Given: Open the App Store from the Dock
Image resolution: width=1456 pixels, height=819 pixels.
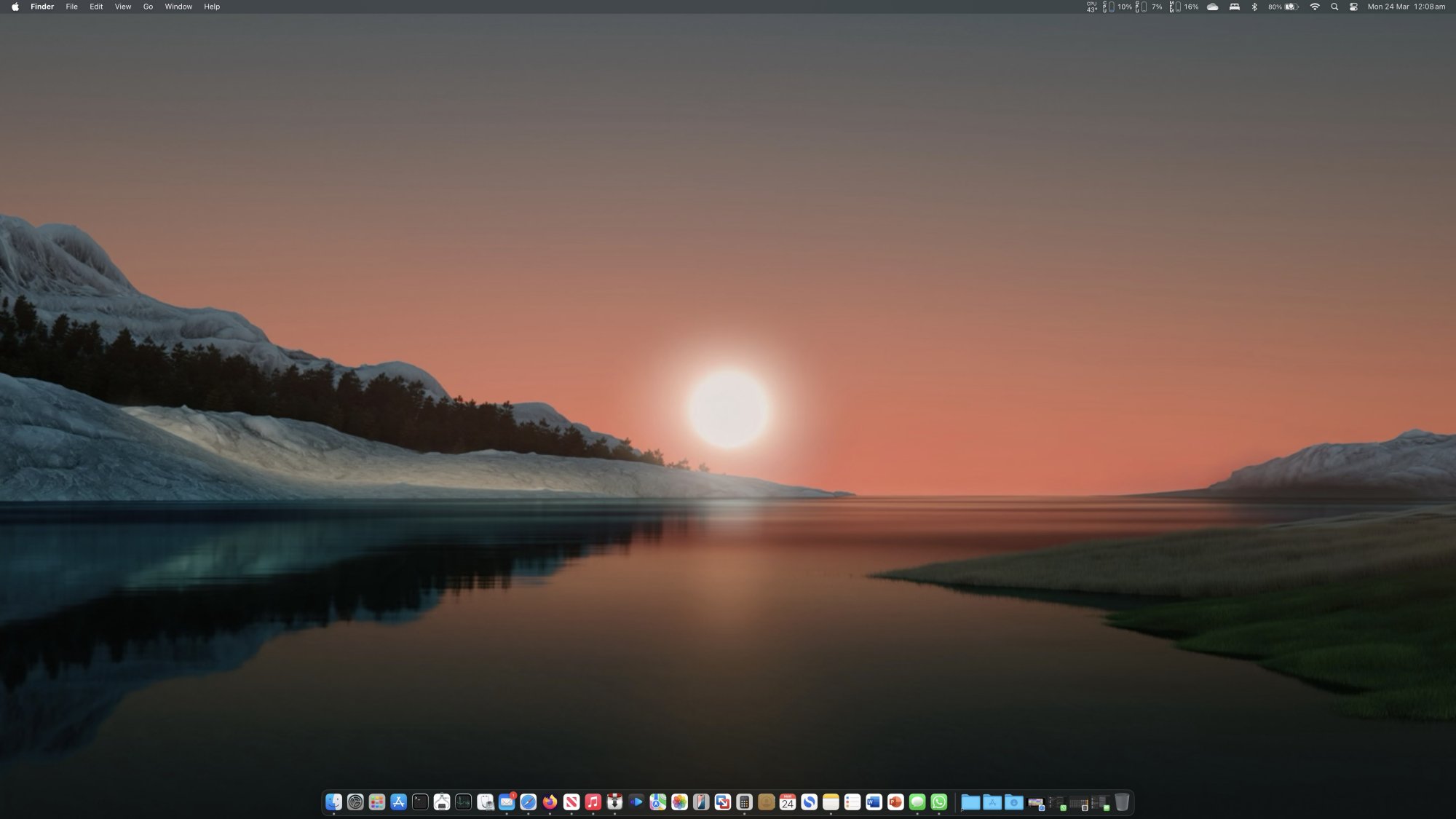Looking at the screenshot, I should pyautogui.click(x=398, y=802).
